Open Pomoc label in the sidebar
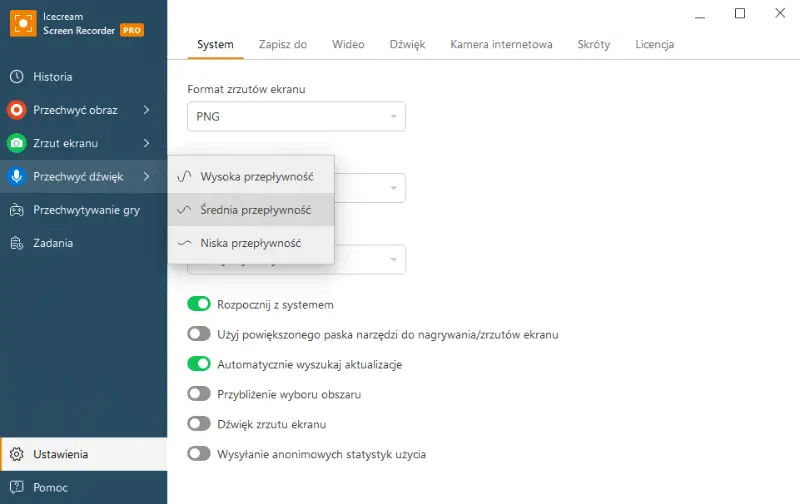Screen dimensions: 800x504 pos(51,487)
